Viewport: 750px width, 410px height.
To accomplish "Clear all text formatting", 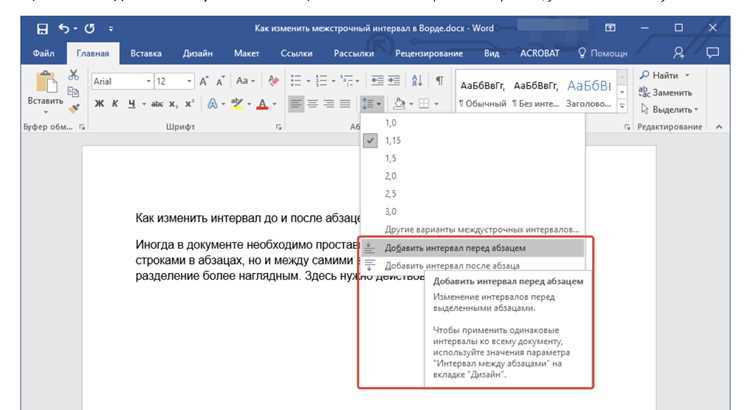I will 273,81.
